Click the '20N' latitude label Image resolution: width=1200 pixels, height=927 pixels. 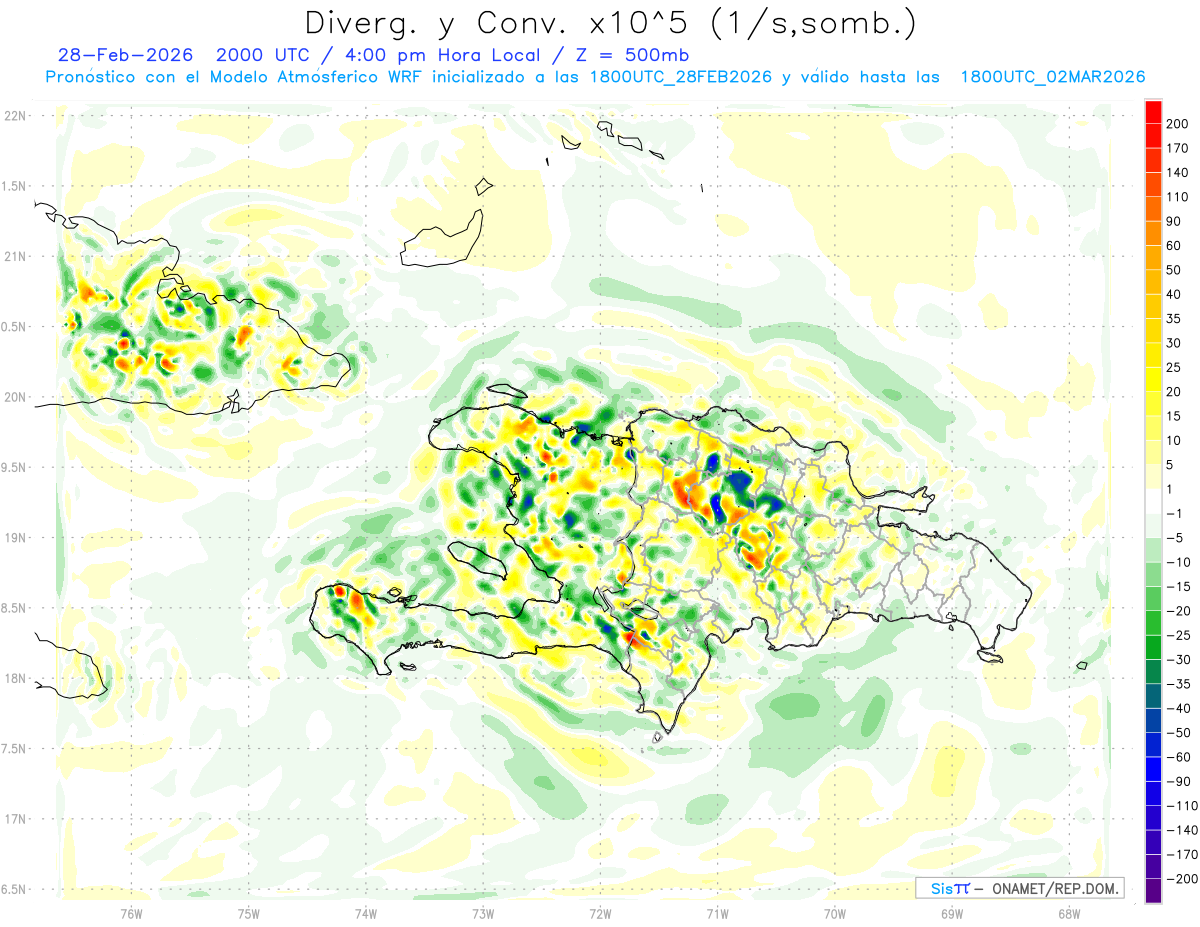14,397
